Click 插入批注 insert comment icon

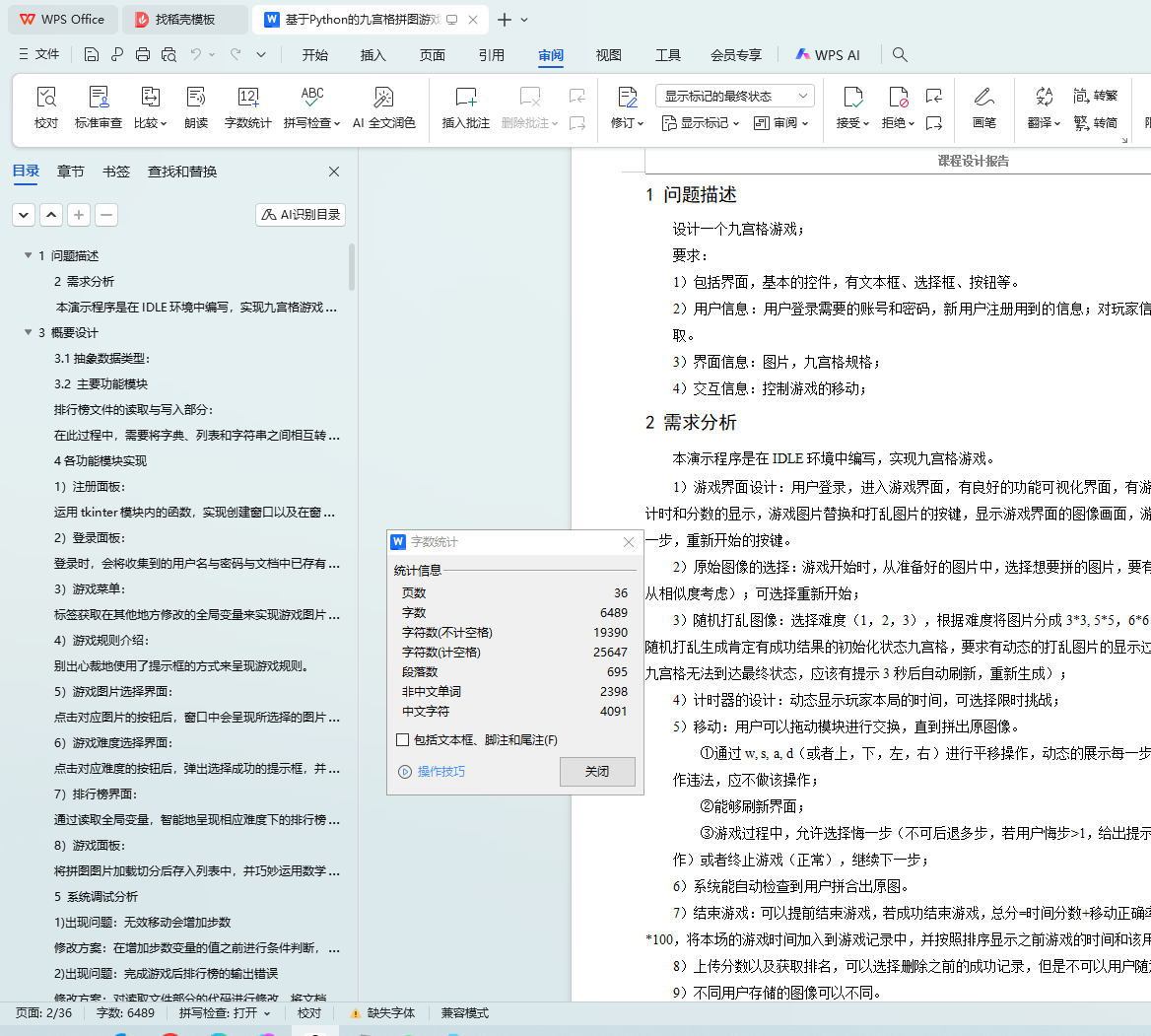[x=465, y=97]
